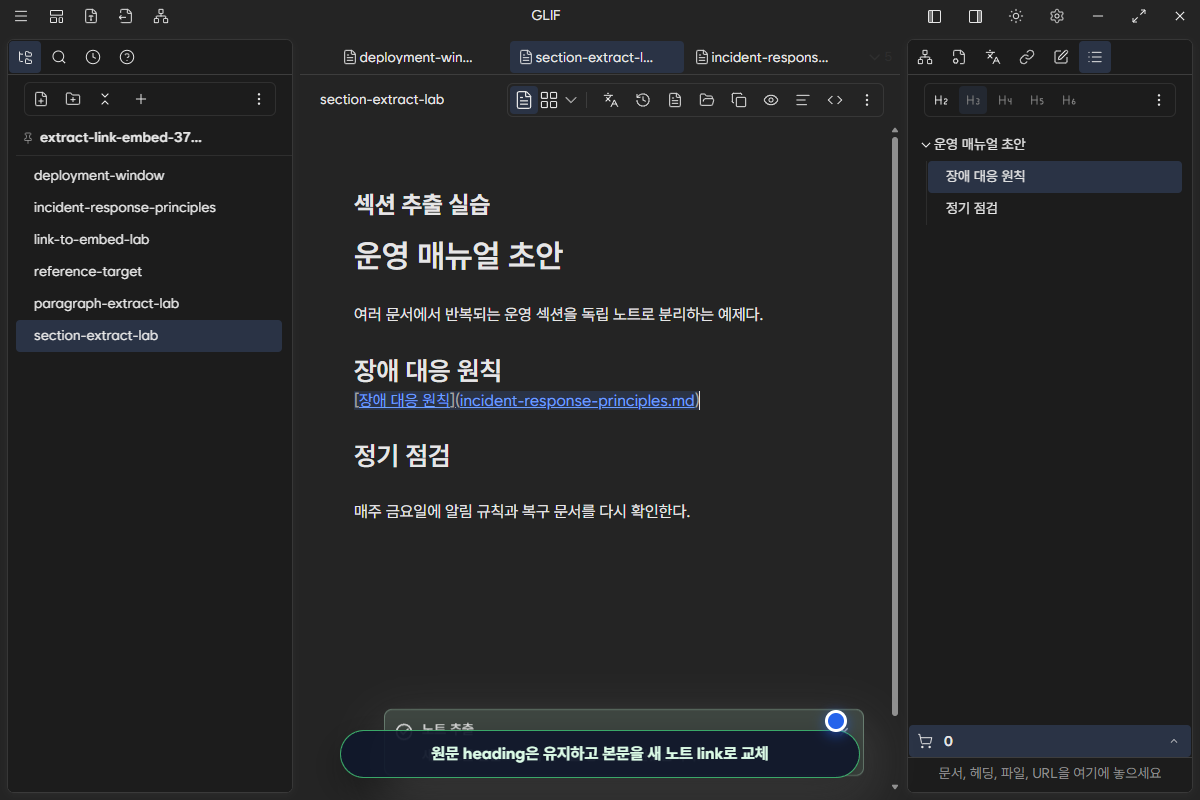Click the layout template icon in title bar
Viewport: 1200px width, 800px height.
[57, 16]
